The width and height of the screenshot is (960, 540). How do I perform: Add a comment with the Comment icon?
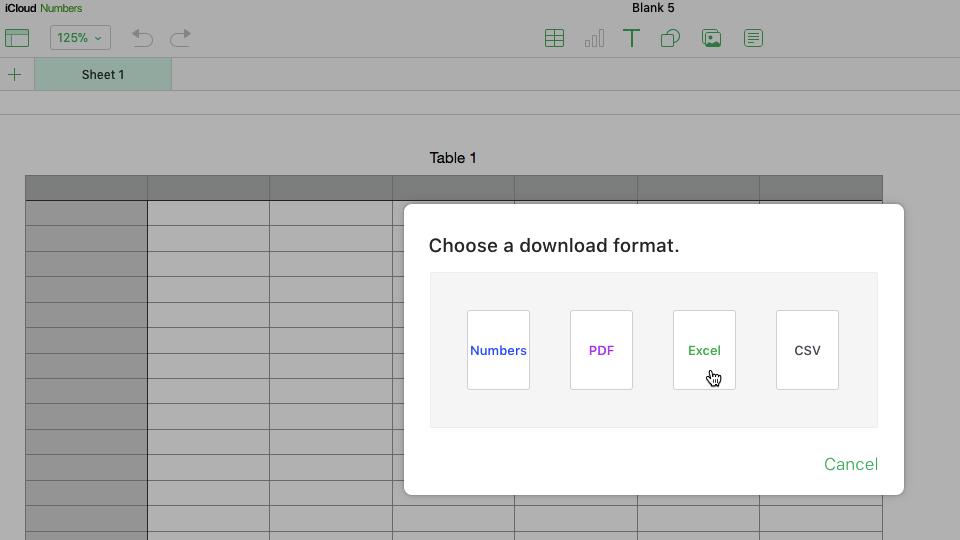pos(753,38)
